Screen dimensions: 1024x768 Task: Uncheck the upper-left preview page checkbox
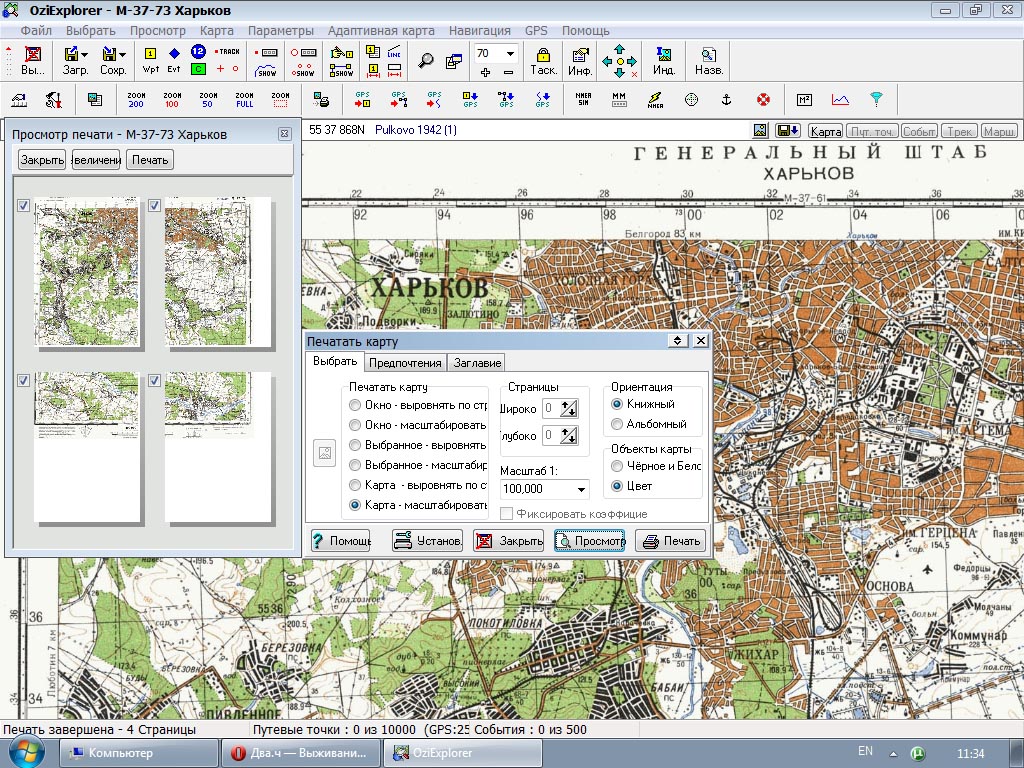tap(24, 206)
